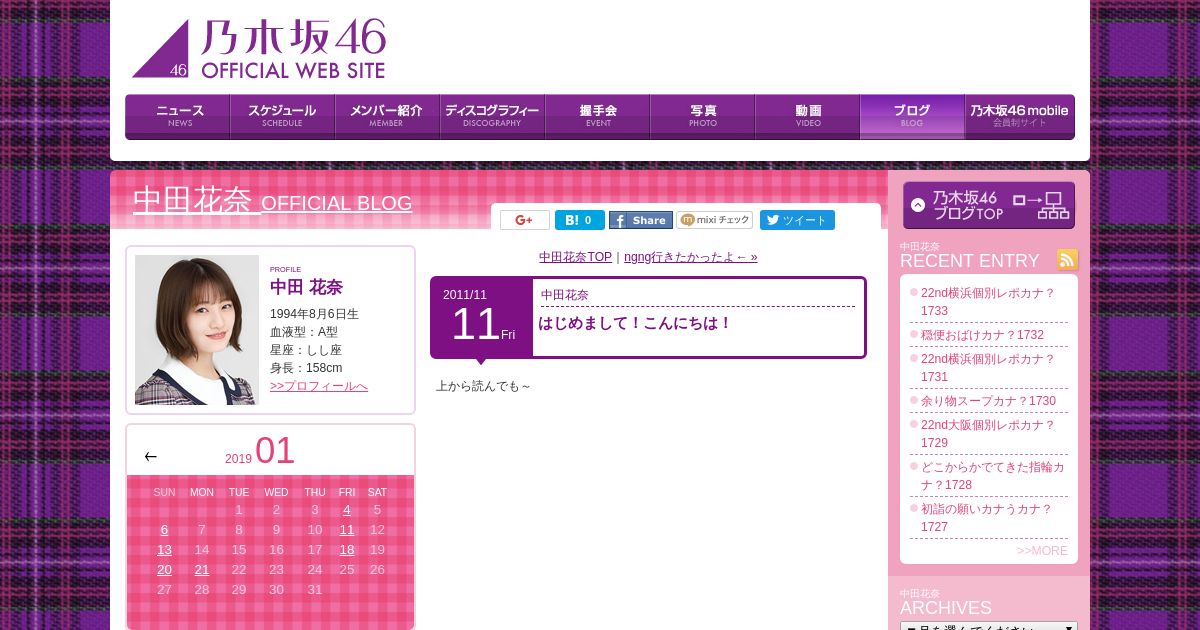
Task: Select calendar date 18
Action: click(347, 550)
